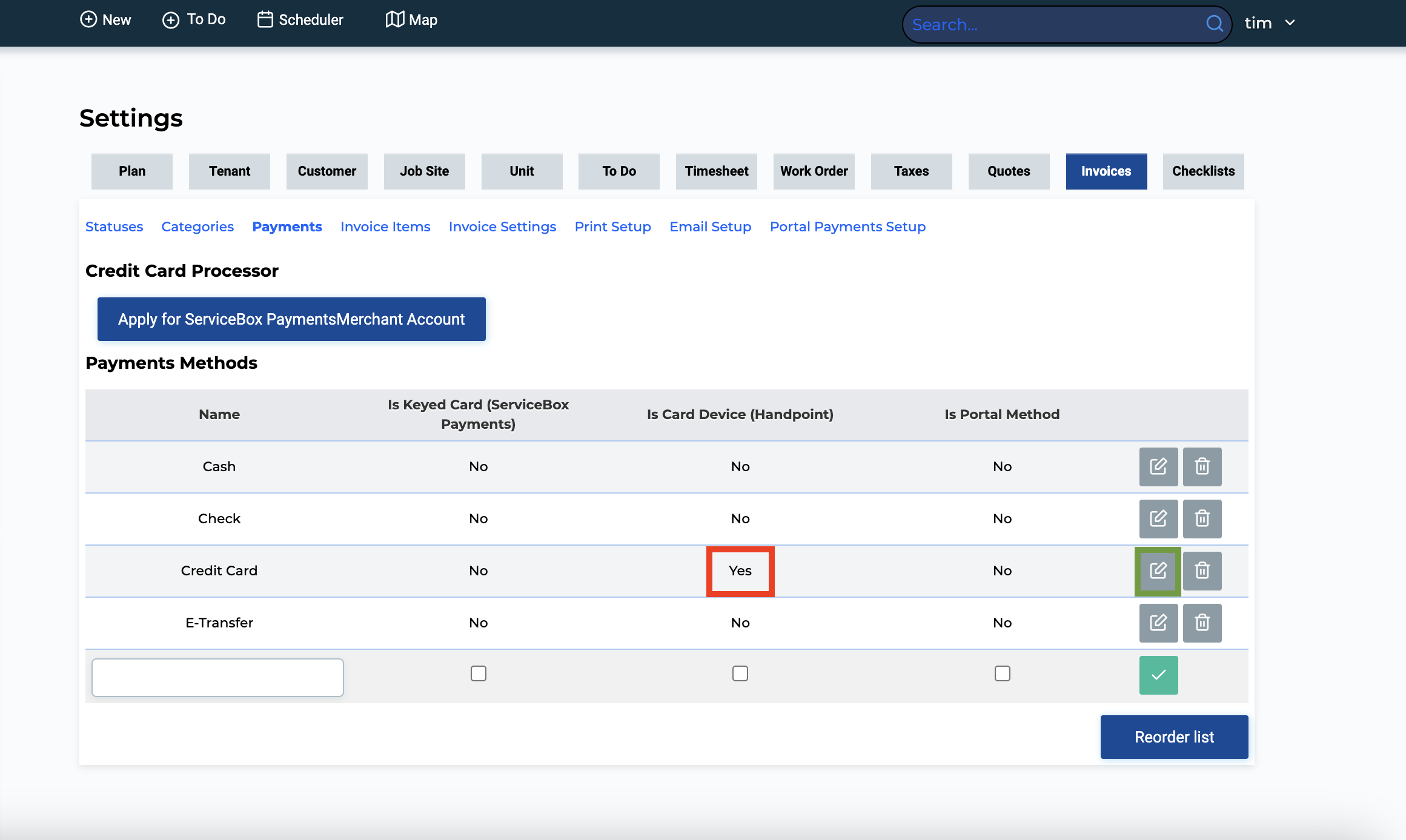Edit the Check payment method

pyautogui.click(x=1158, y=518)
